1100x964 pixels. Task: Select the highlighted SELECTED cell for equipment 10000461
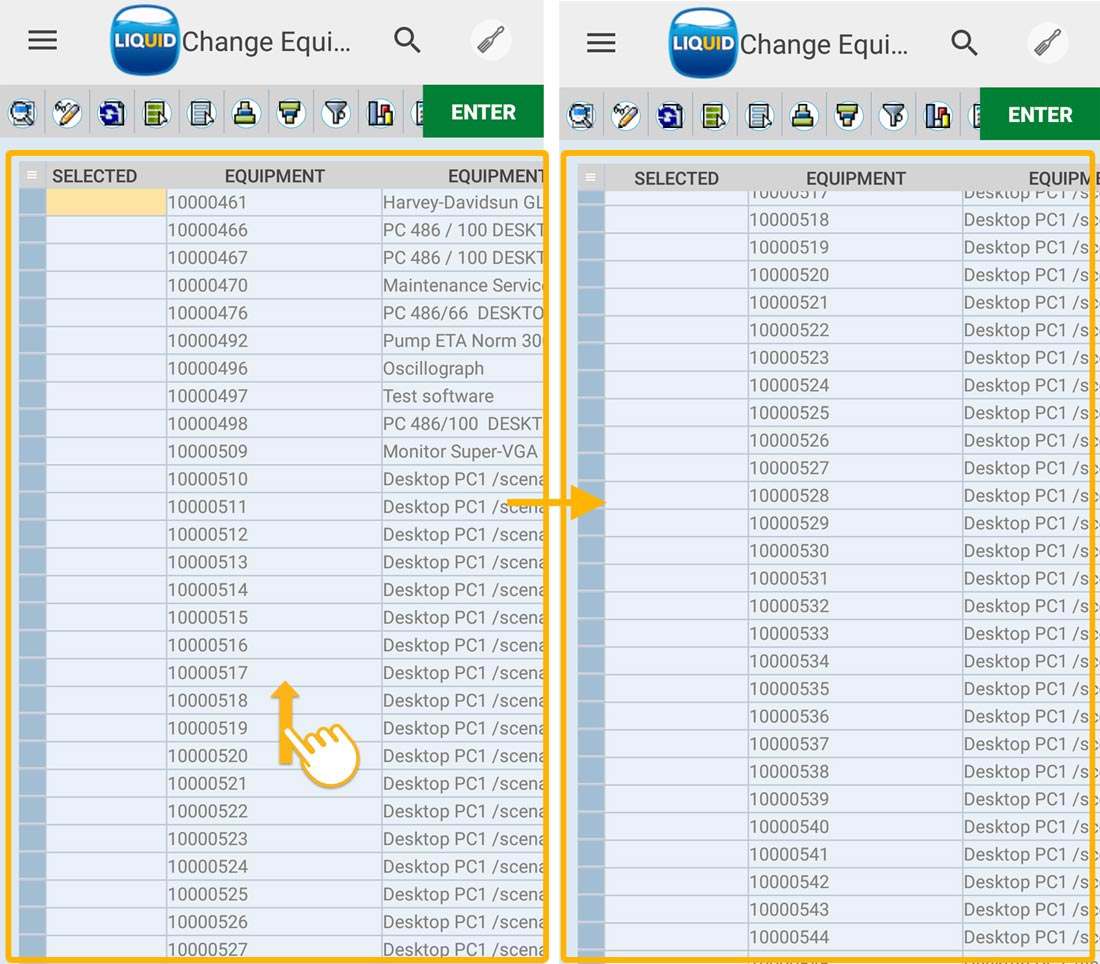tap(106, 203)
